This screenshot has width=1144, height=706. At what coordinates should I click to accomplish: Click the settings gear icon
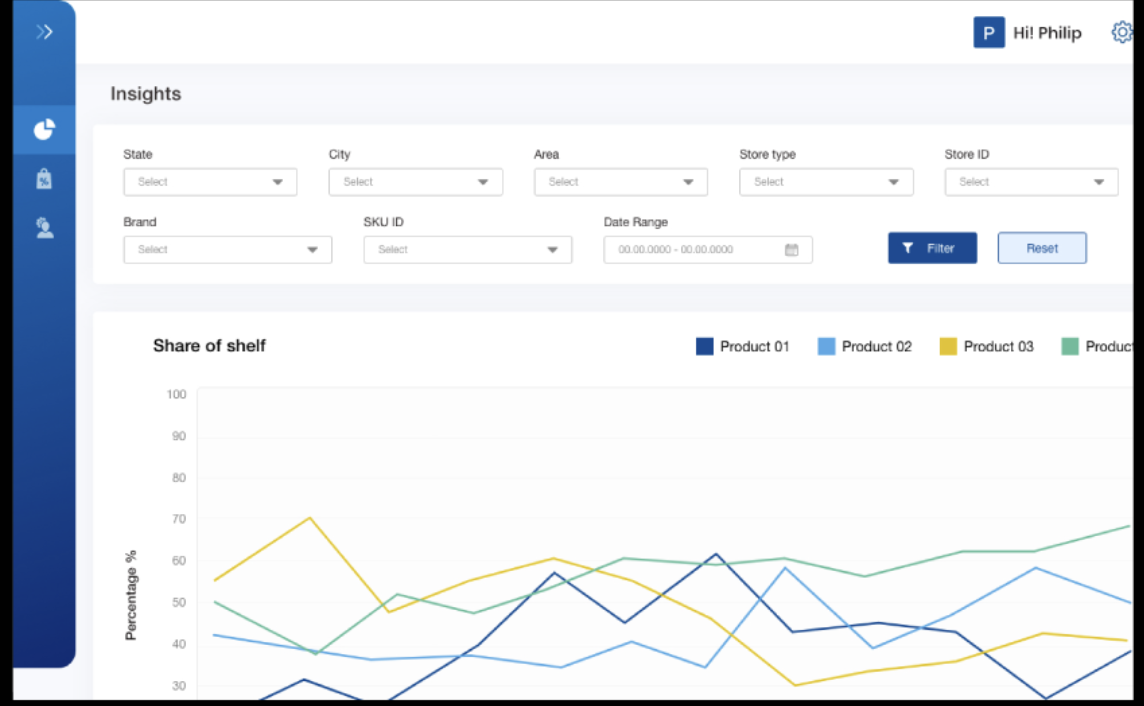1122,33
